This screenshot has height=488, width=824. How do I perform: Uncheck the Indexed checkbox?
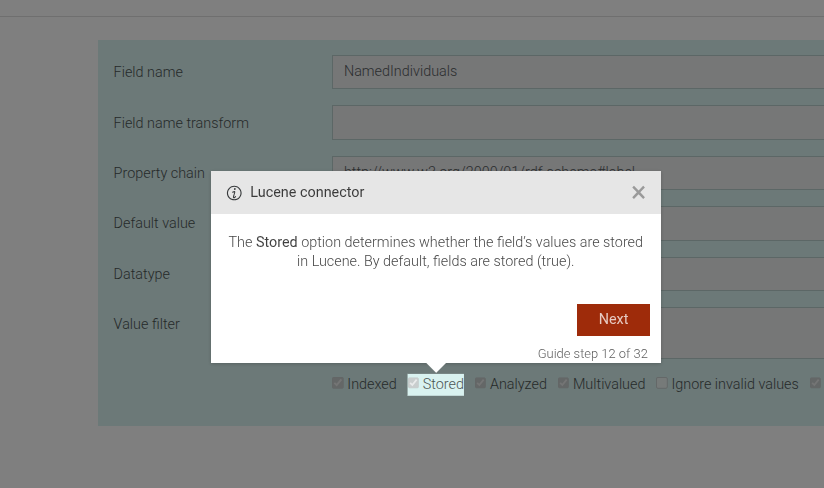338,384
